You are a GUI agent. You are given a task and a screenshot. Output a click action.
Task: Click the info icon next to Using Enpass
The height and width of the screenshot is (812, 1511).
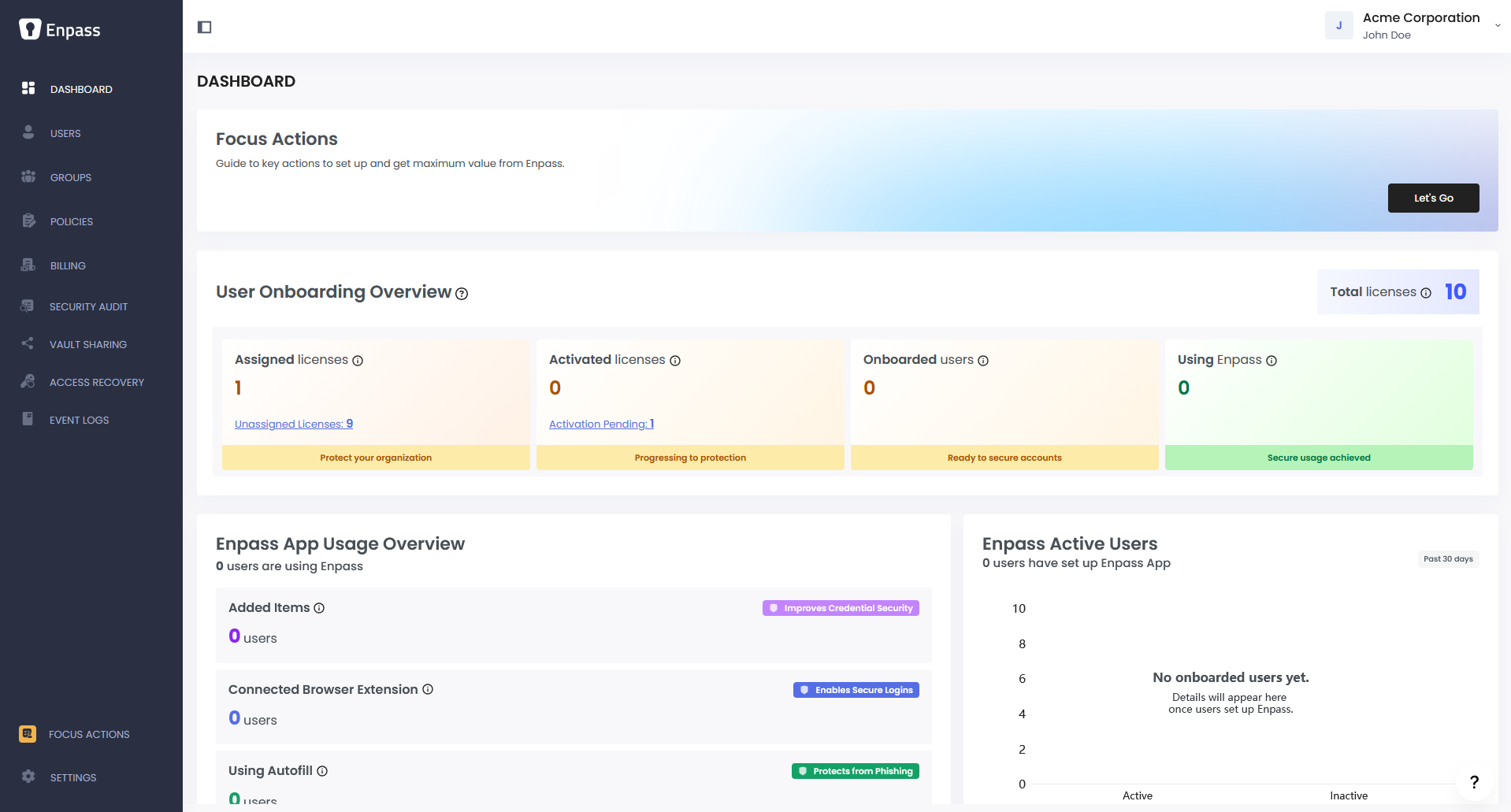1272,361
